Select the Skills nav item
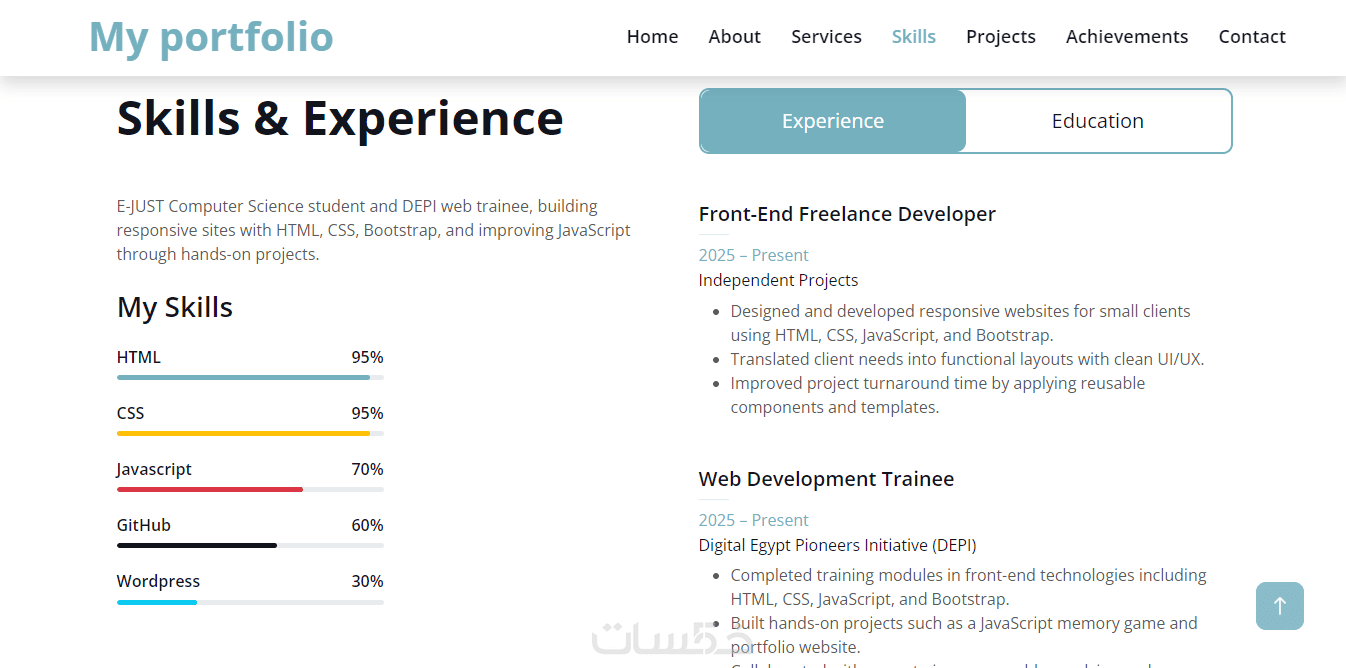This screenshot has width=1346, height=668. tap(913, 37)
